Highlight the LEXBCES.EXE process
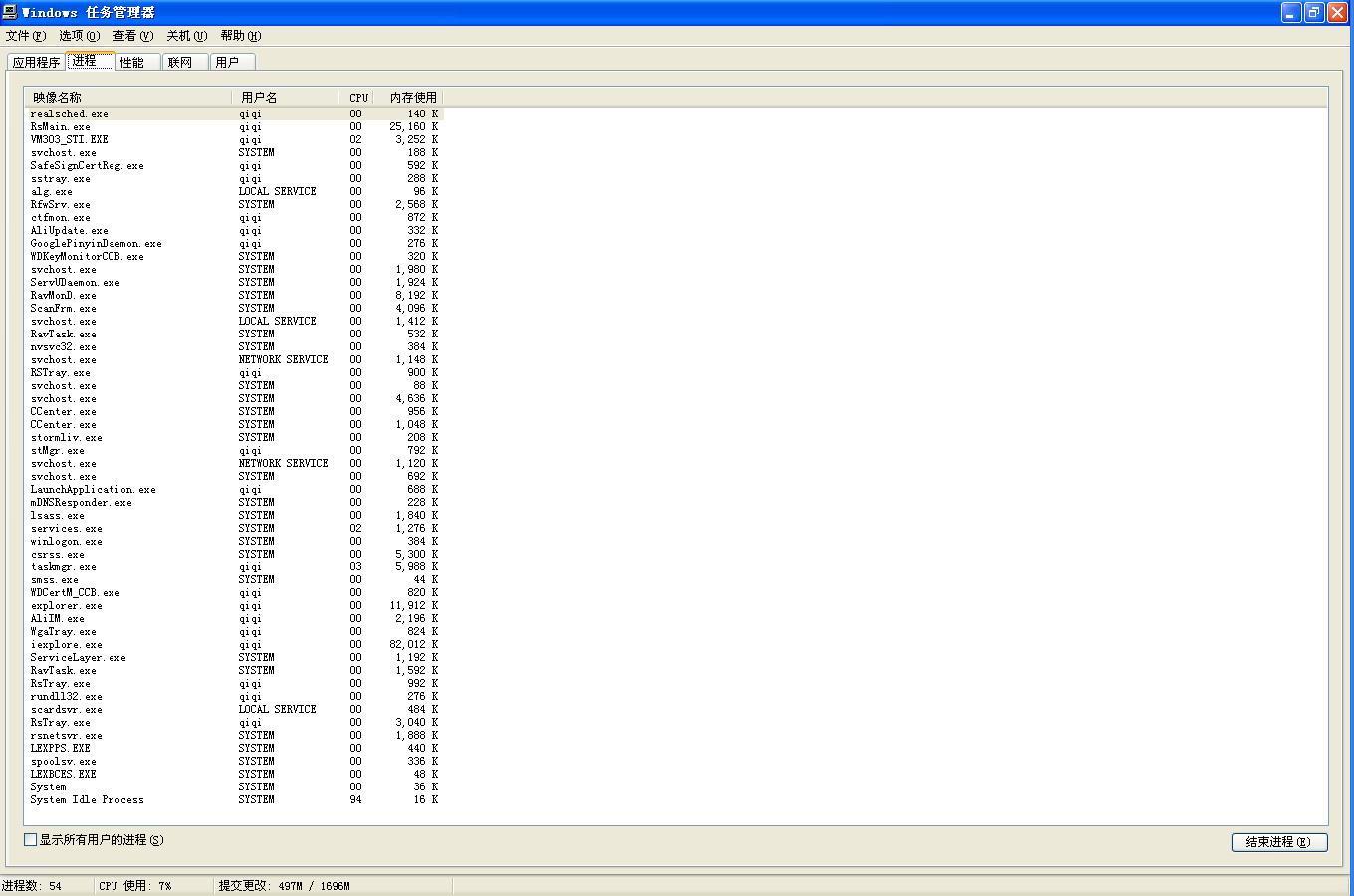 (234, 775)
